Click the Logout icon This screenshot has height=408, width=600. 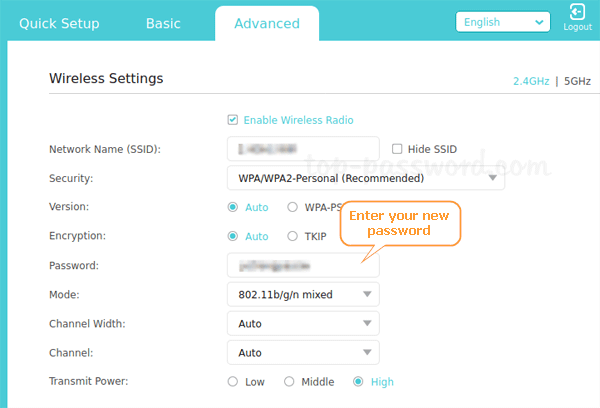[x=577, y=13]
